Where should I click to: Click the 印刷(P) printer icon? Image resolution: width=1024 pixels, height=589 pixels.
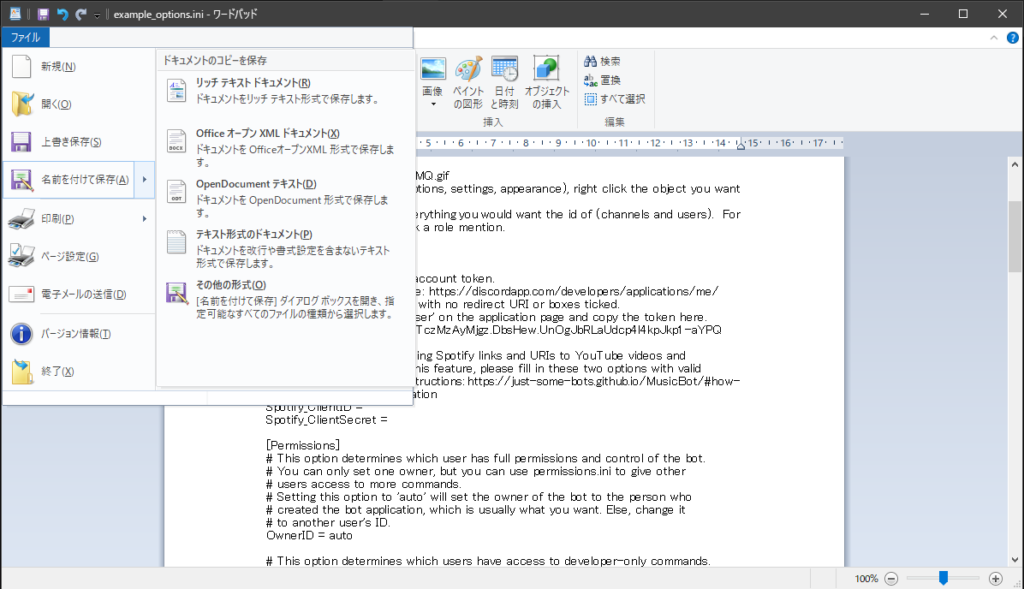pyautogui.click(x=22, y=219)
